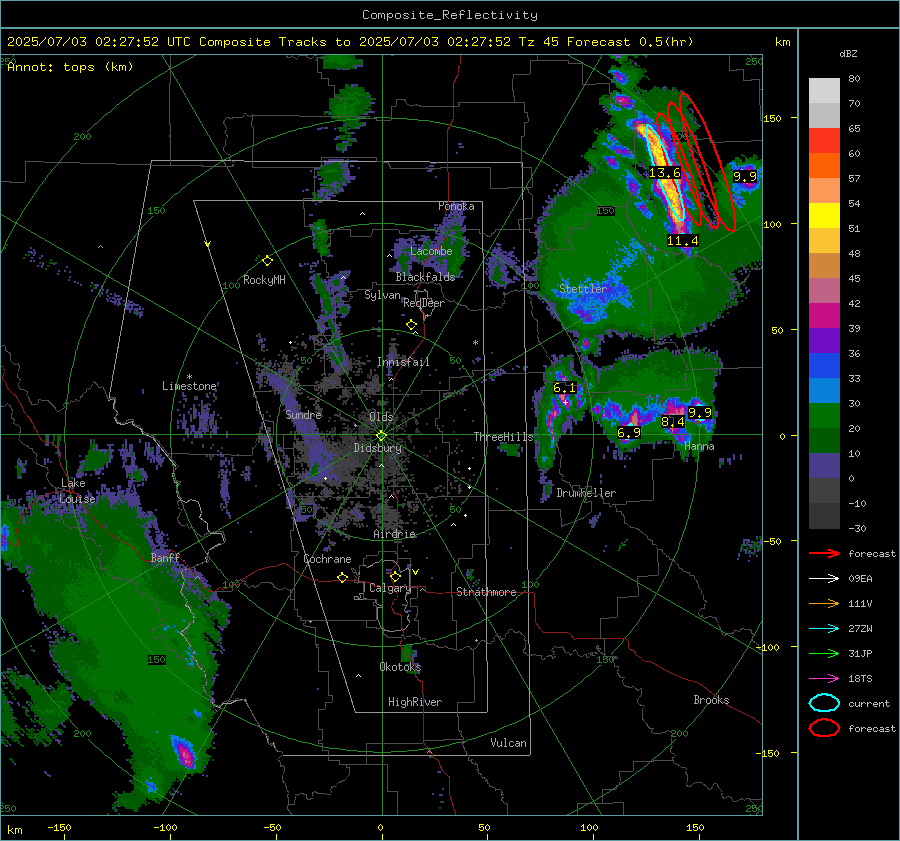Click the bright storm core beside 13.6 label
The height and width of the screenshot is (841, 900).
tap(666, 172)
